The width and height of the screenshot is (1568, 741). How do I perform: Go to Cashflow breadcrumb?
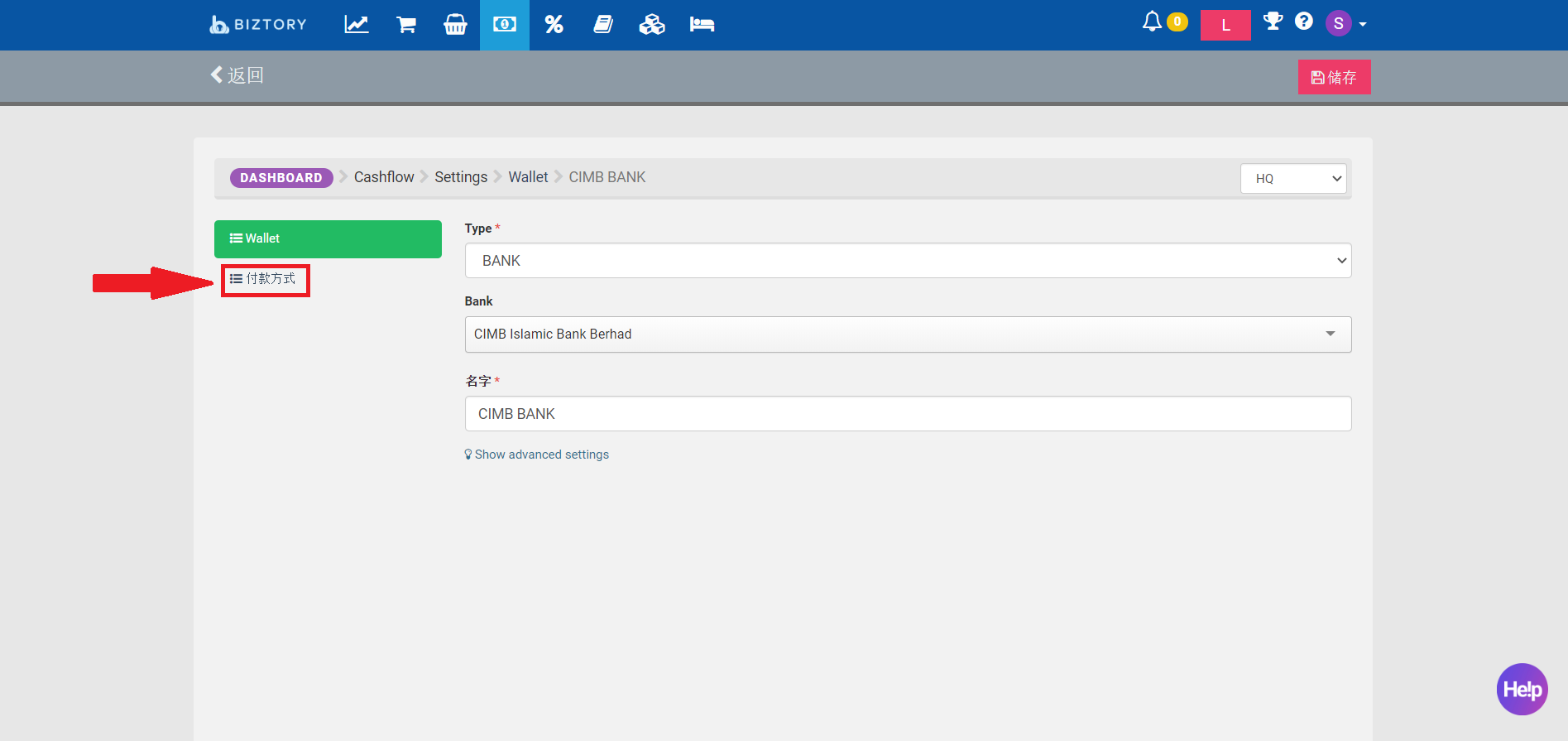(384, 177)
